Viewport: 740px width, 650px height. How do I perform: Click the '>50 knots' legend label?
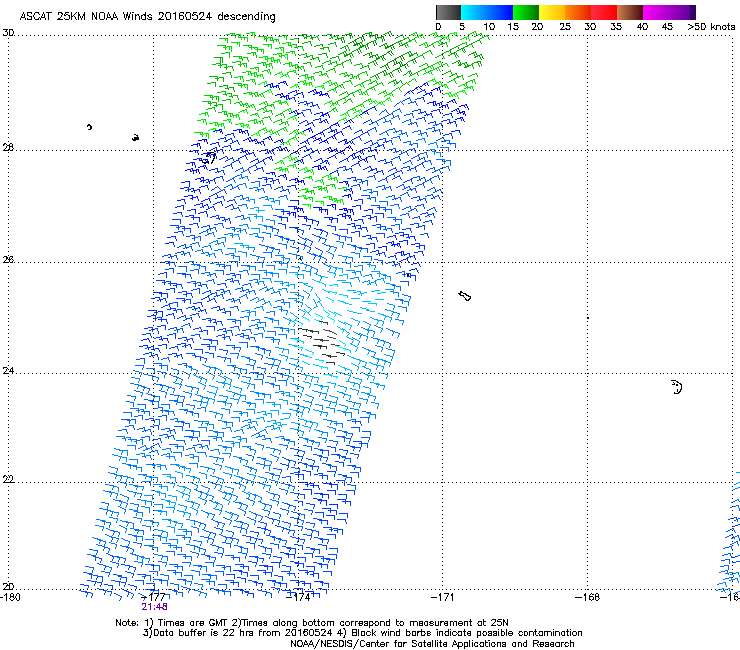711,27
